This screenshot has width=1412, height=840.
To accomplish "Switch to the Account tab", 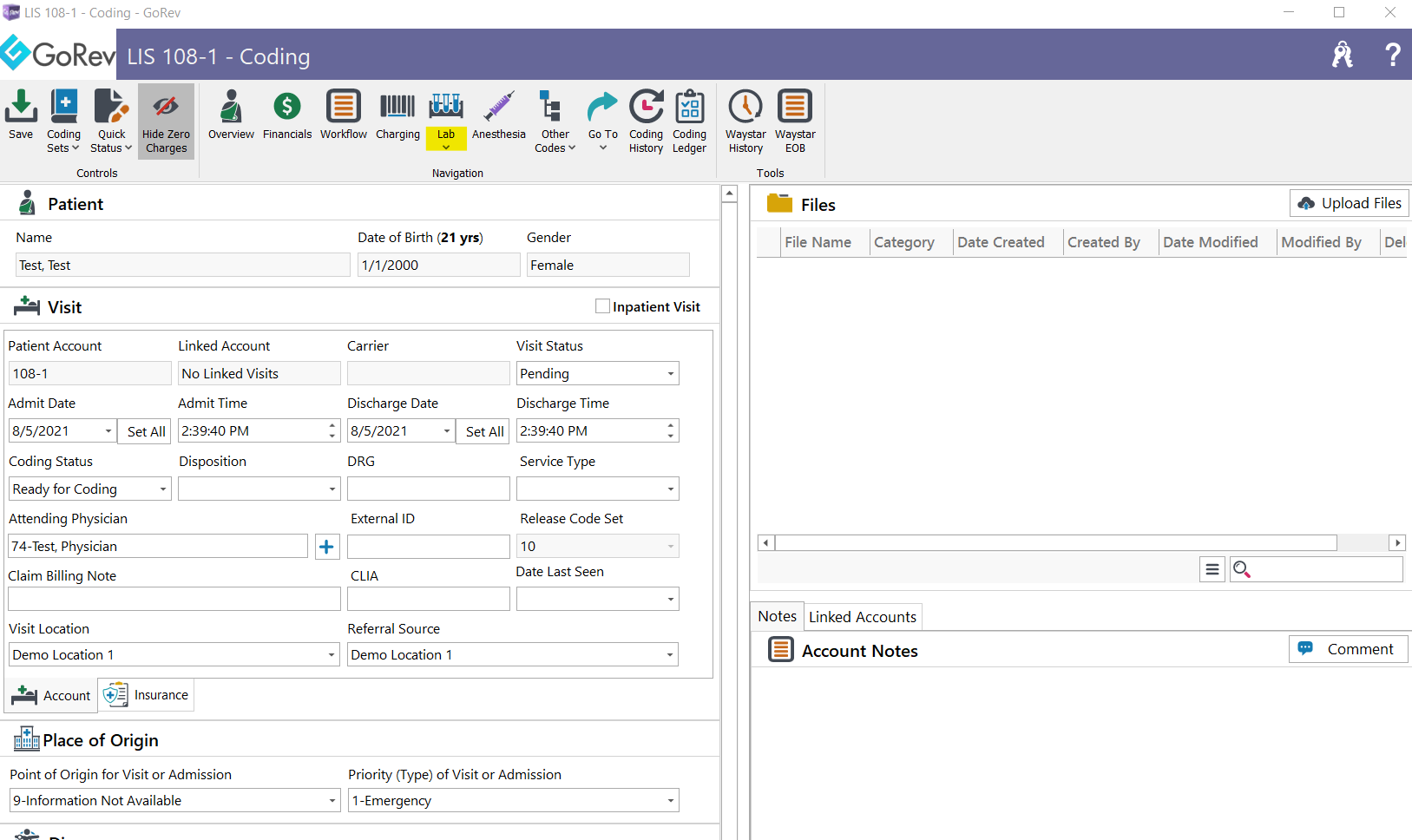I will pyautogui.click(x=52, y=695).
